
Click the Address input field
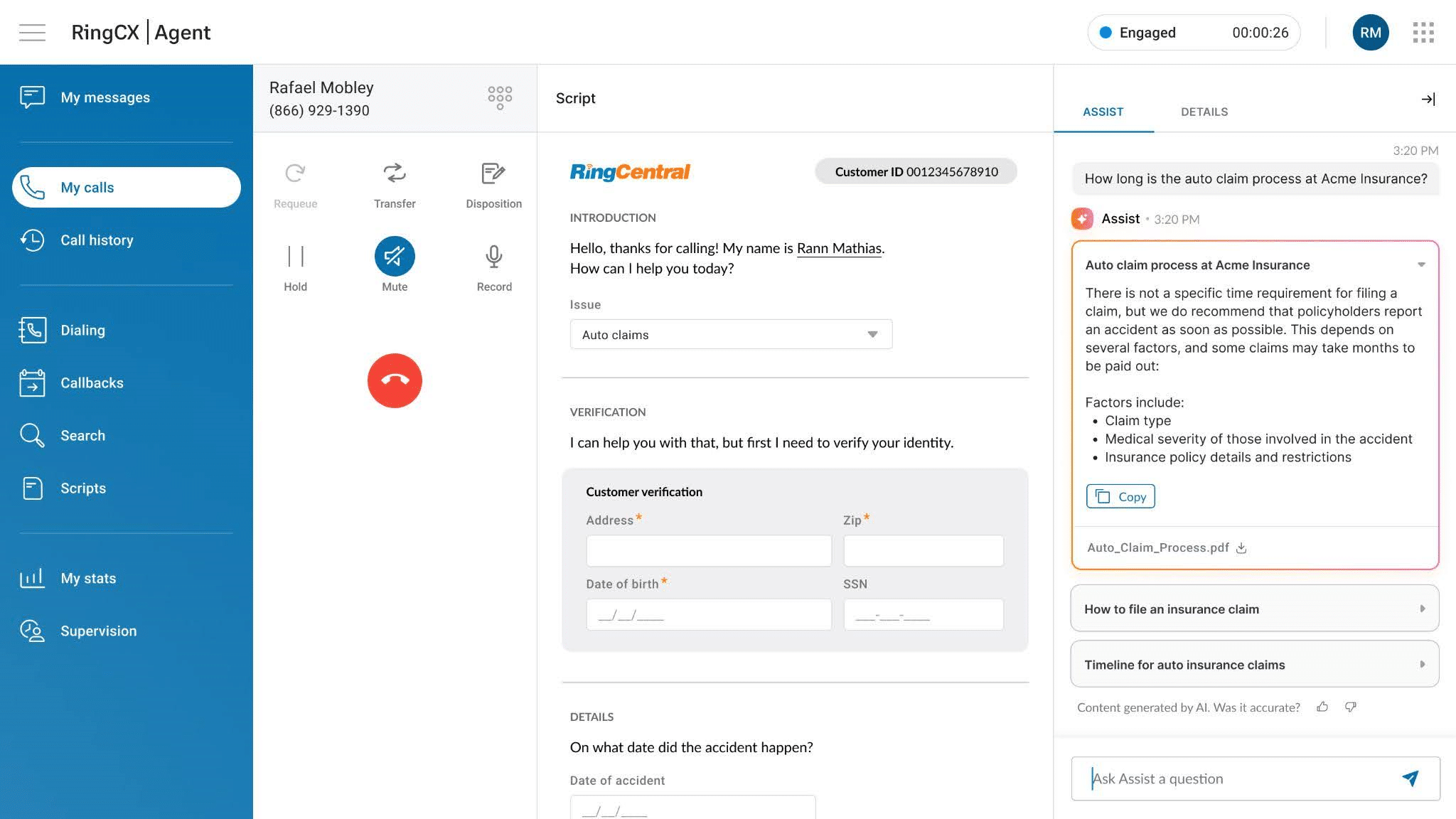pos(708,551)
